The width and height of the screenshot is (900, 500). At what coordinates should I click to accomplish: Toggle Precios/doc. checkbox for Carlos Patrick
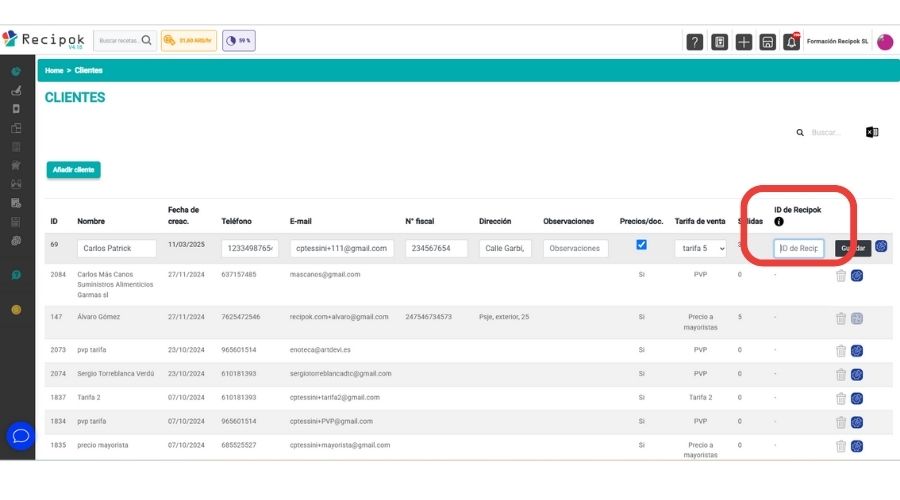[641, 245]
